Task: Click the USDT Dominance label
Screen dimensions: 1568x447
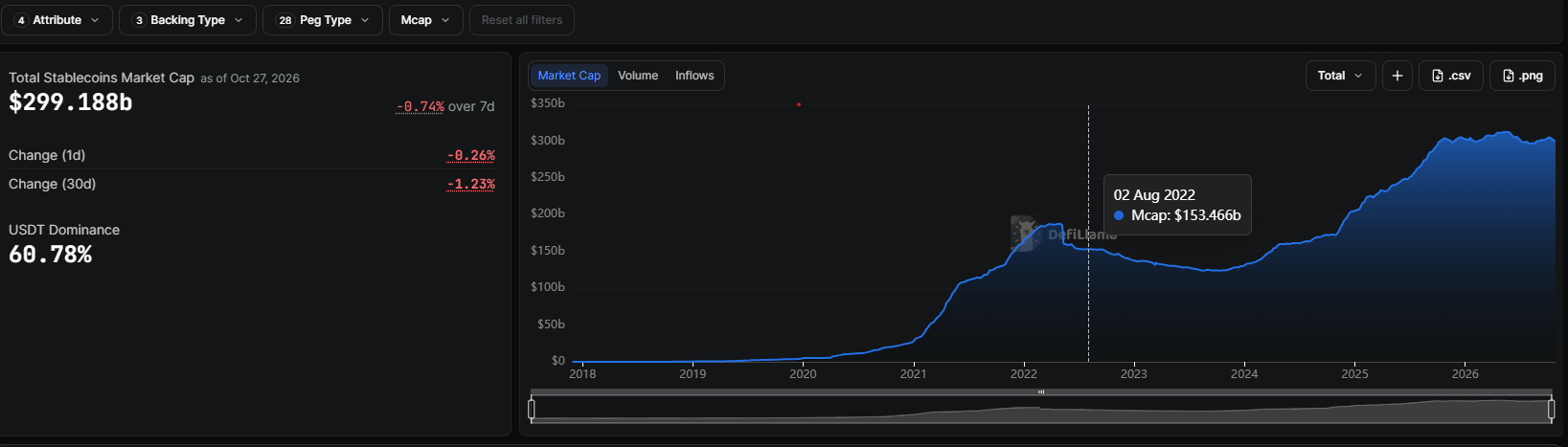Action: click(64, 230)
